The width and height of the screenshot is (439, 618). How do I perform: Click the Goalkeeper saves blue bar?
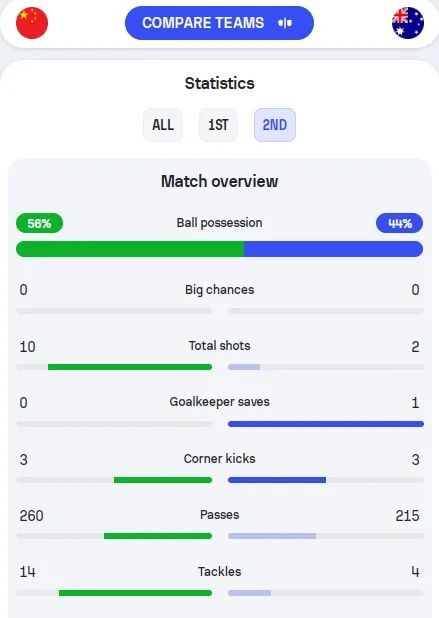tap(326, 424)
